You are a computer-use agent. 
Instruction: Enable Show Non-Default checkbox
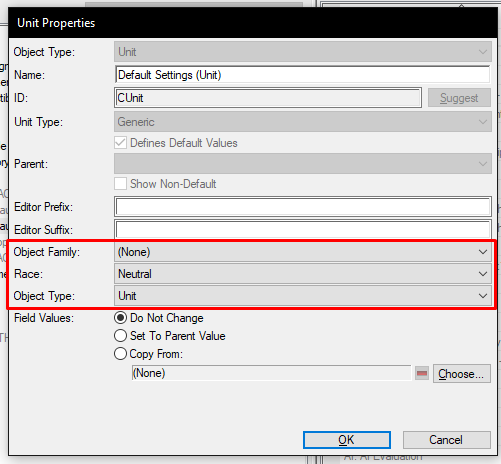click(x=120, y=184)
